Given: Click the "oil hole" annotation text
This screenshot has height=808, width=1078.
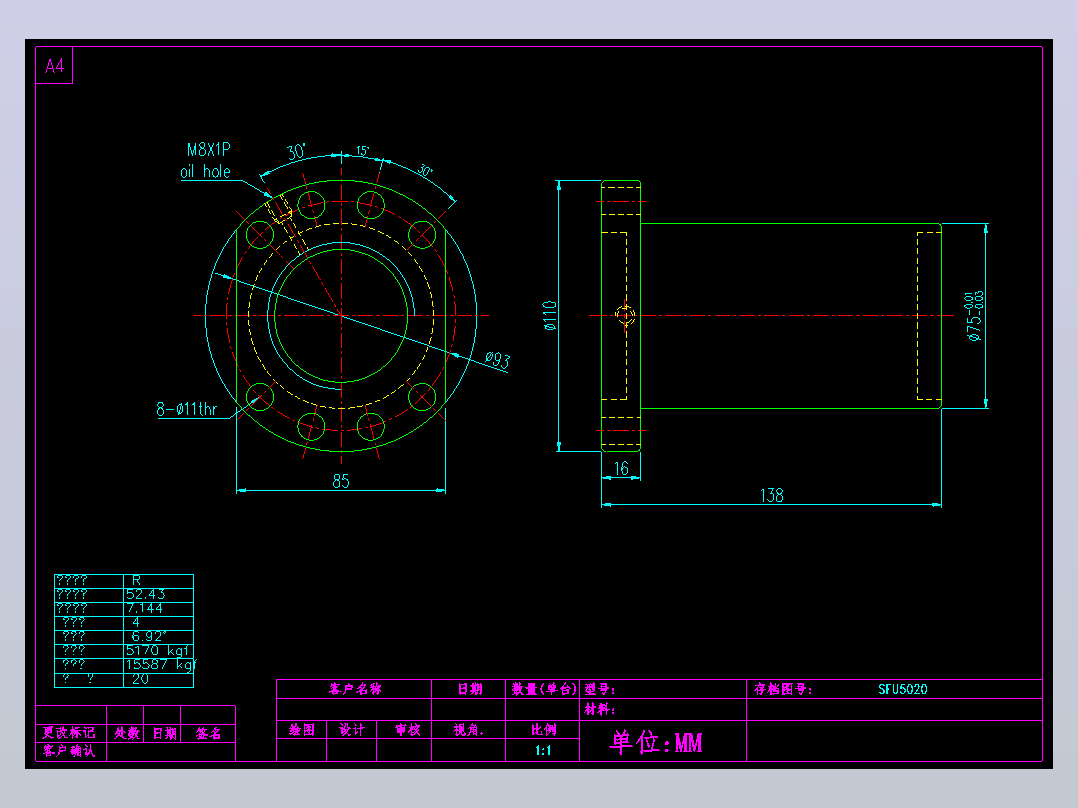Looking at the screenshot, I should coord(206,171).
